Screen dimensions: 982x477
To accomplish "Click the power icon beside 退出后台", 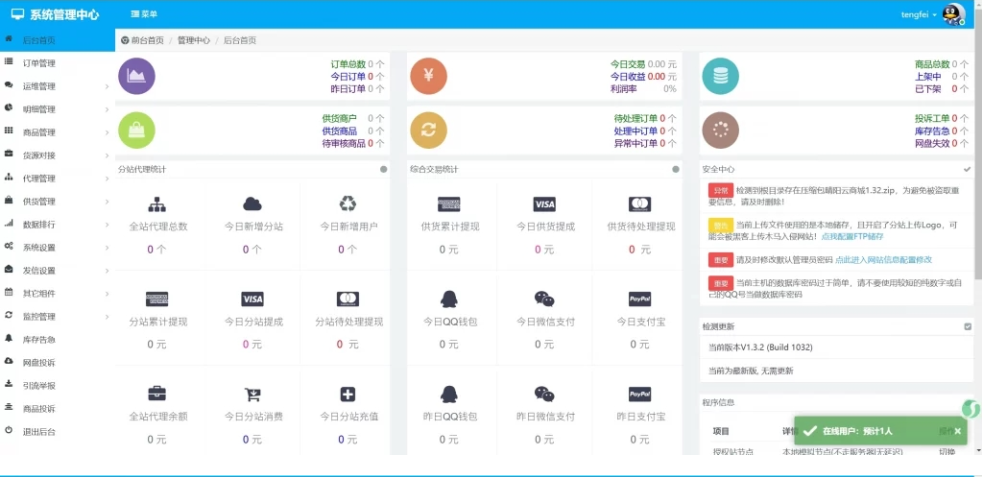I will point(9,431).
